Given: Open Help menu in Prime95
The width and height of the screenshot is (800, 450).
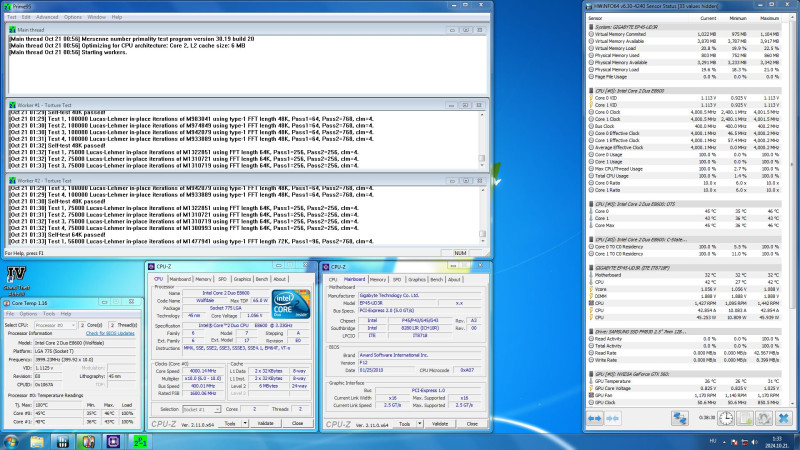Looking at the screenshot, I should [x=117, y=17].
